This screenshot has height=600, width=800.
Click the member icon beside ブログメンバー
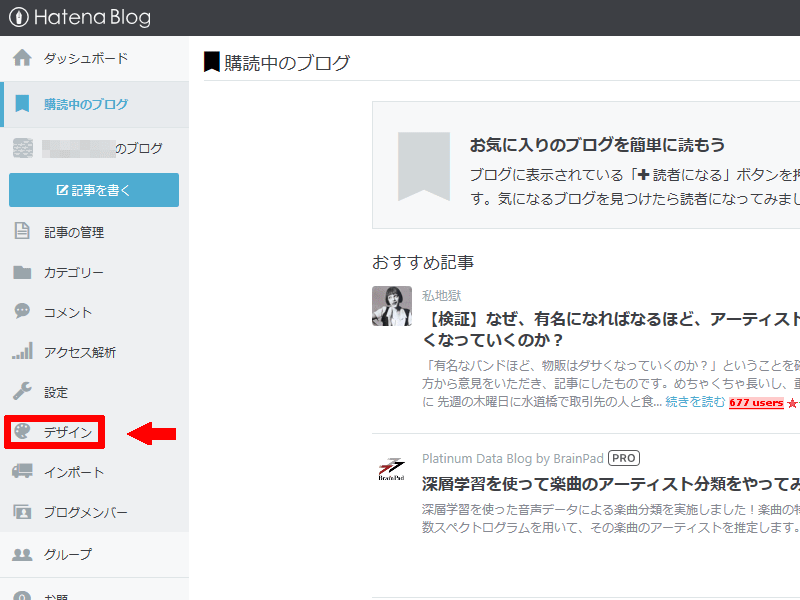point(22,511)
